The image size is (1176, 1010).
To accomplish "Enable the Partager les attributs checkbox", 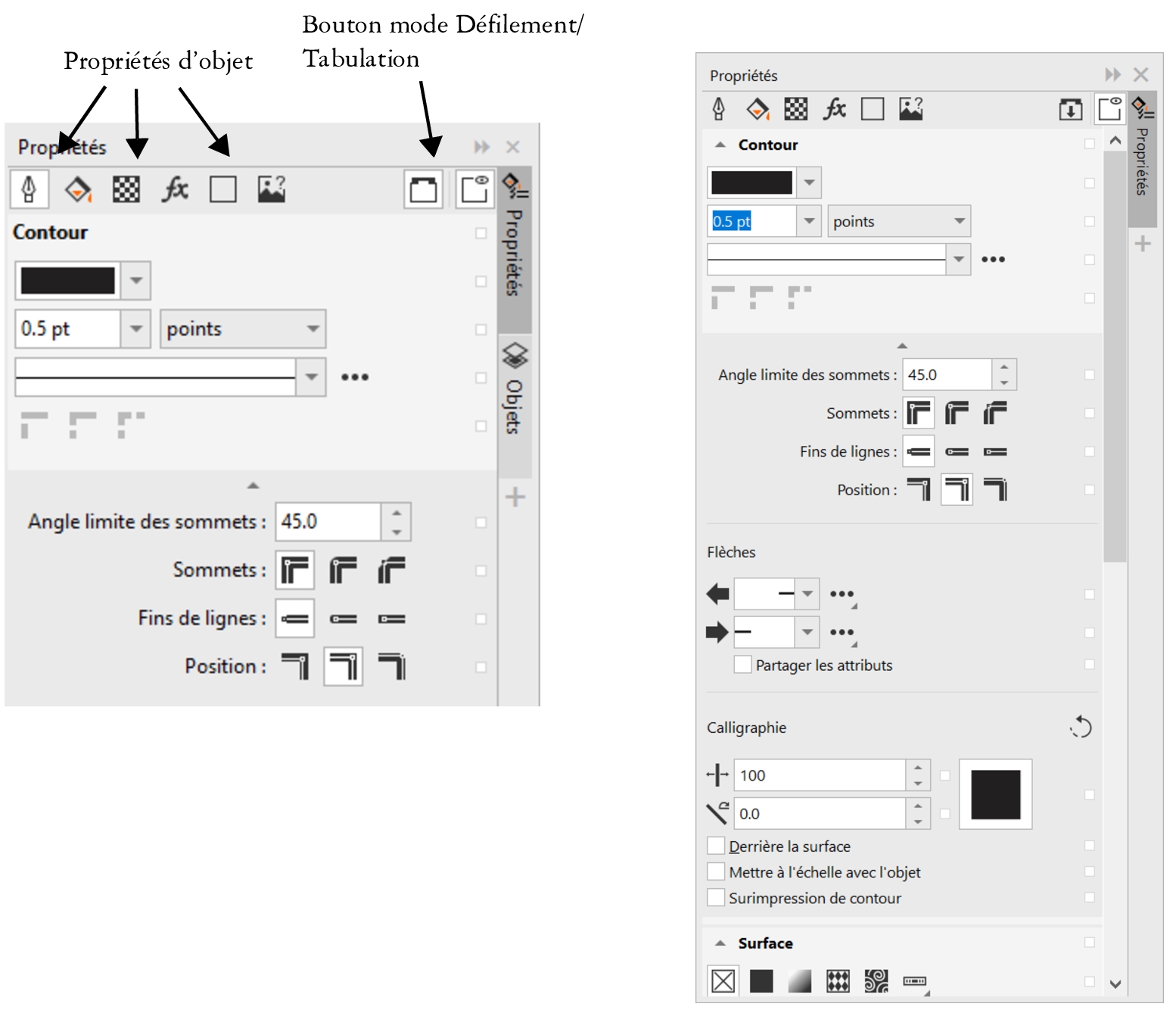I will 742,665.
